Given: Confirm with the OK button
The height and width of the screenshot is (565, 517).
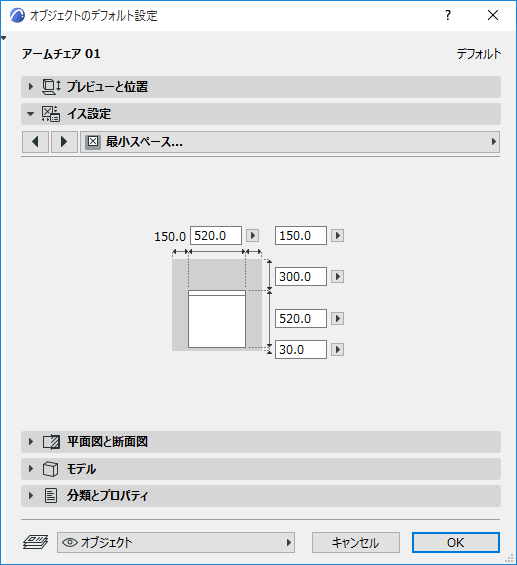Looking at the screenshot, I should tap(456, 542).
